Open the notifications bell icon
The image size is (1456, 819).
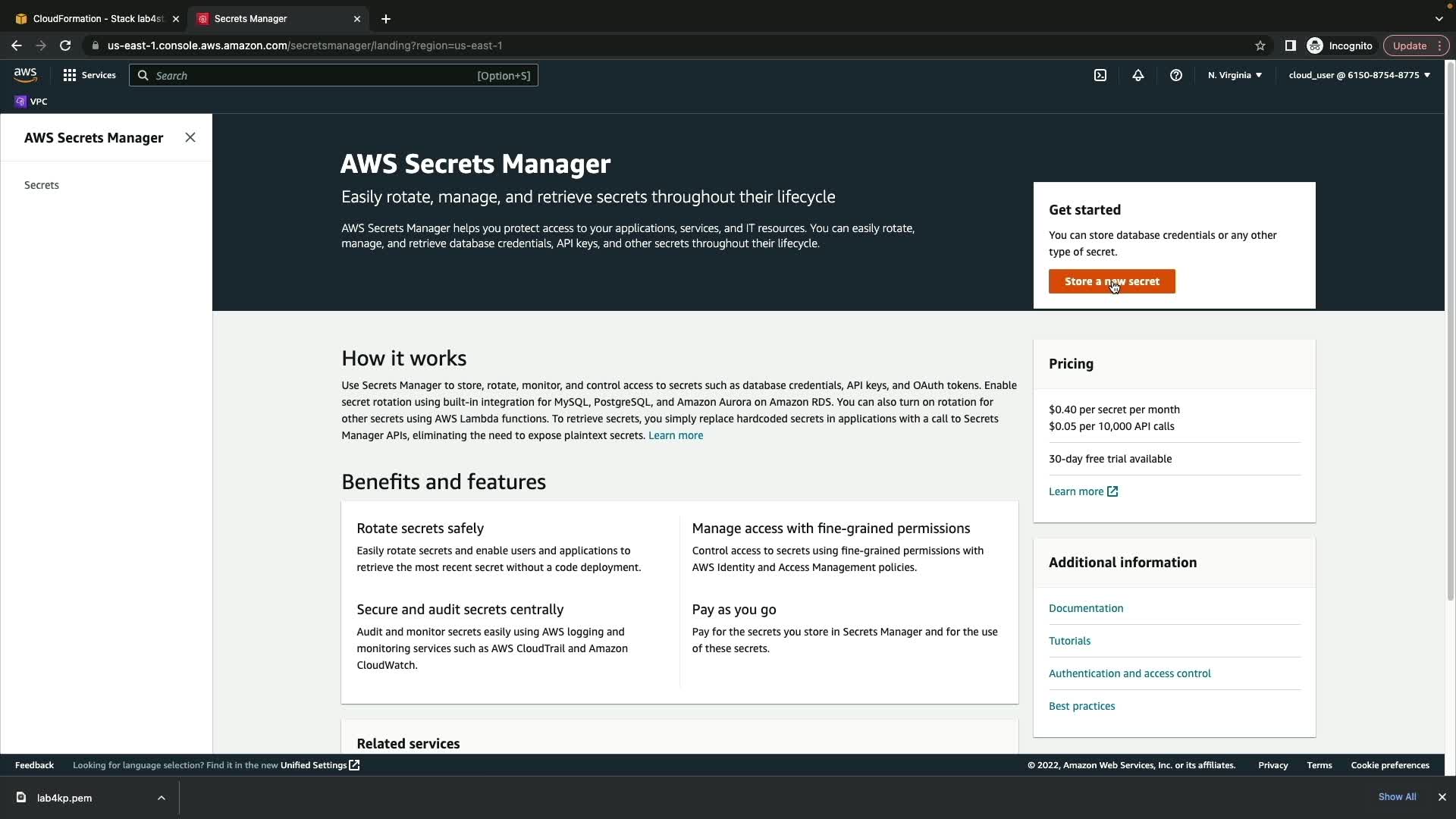(1138, 75)
